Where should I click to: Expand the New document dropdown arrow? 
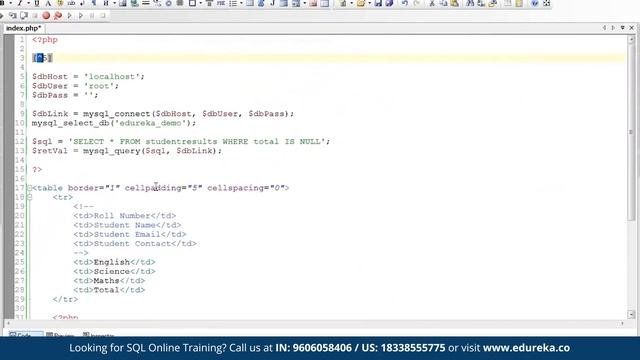click(351, 3)
